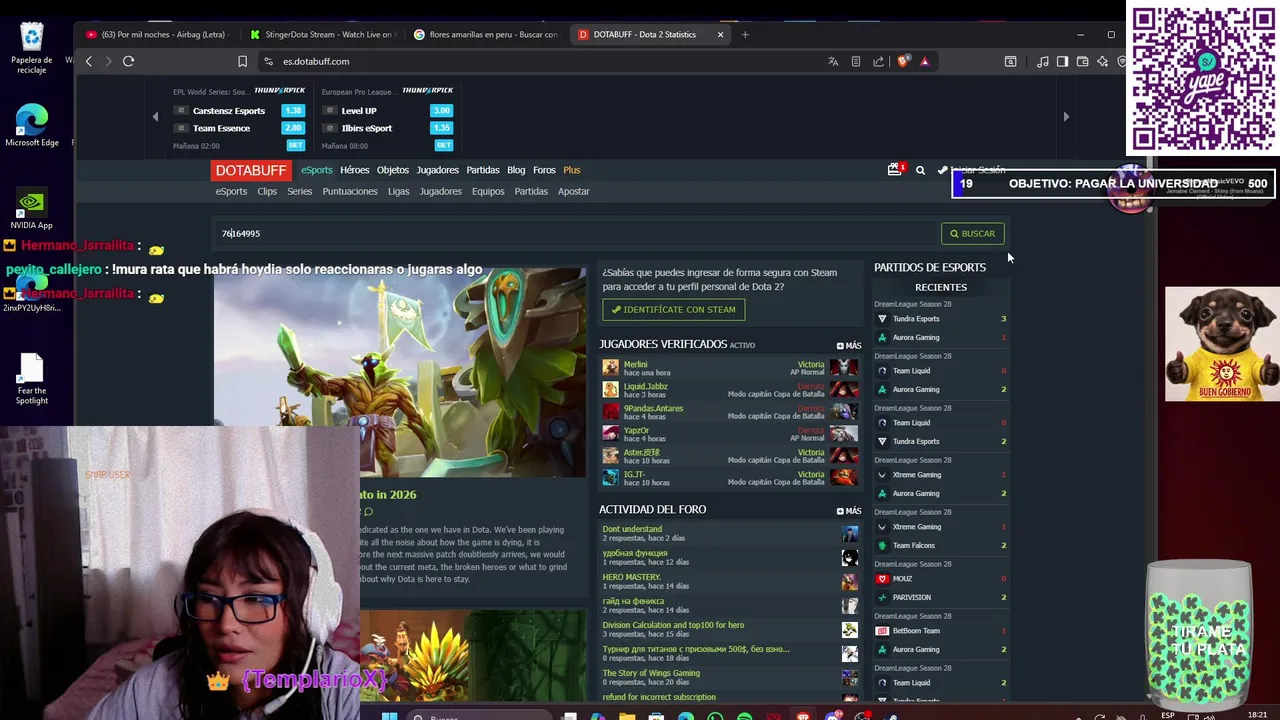Select the RECIENTES heading under Partidos de eSports
1280x720 pixels.
point(941,287)
